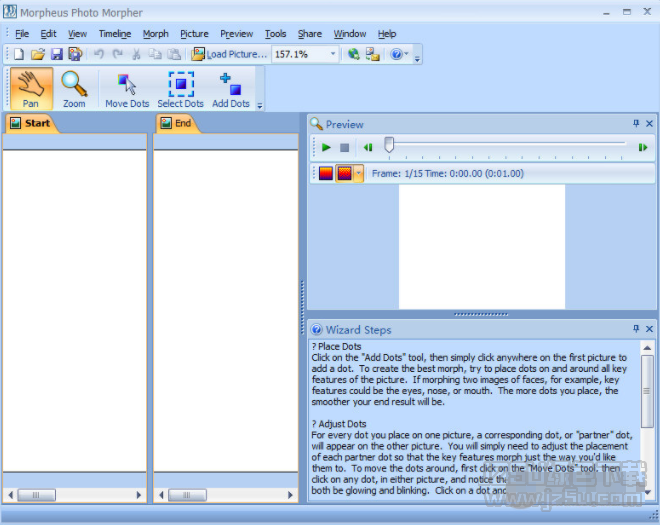
Task: Click End pane left scroll arrow
Action: [162, 495]
